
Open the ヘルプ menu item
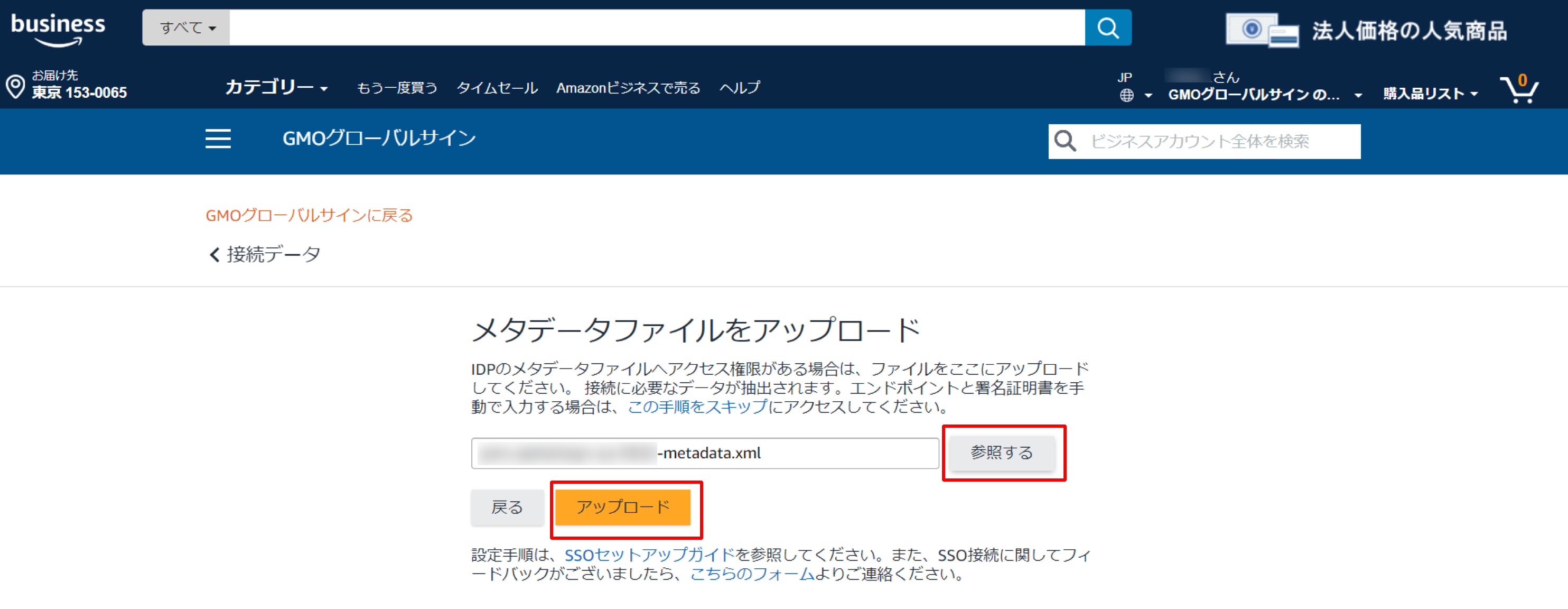click(740, 88)
